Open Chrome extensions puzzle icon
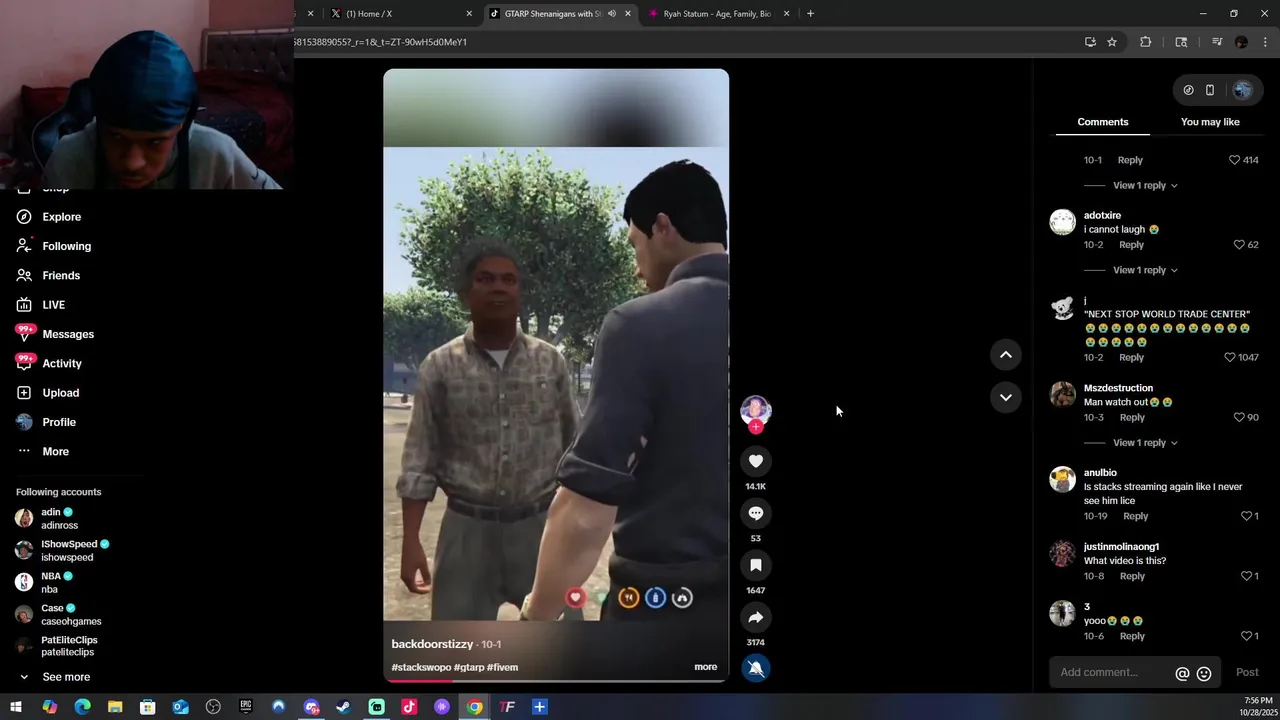 [x=1146, y=42]
